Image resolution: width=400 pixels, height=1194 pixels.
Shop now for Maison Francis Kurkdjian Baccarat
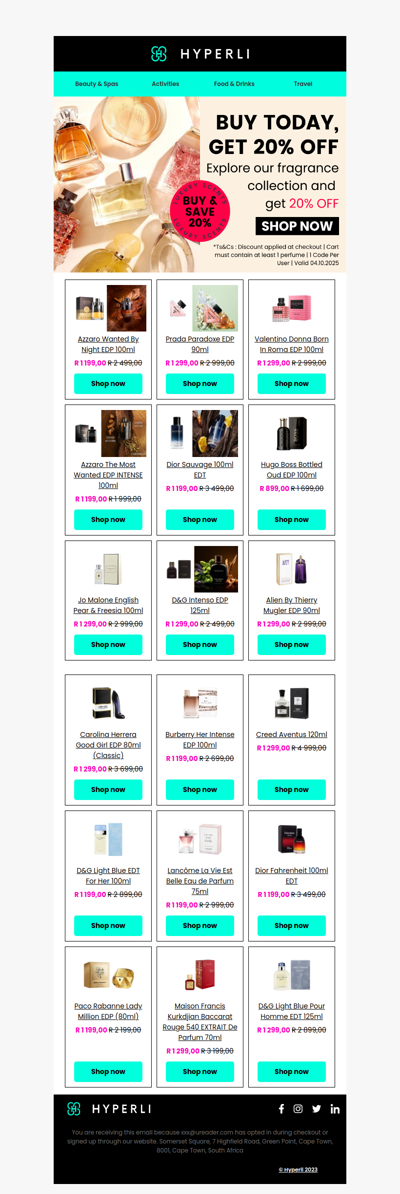pyautogui.click(x=200, y=1071)
